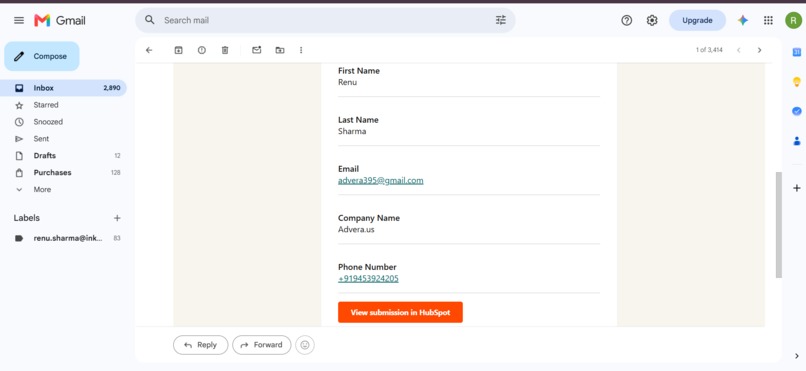Create new label plus icon
The width and height of the screenshot is (806, 371).
click(x=117, y=218)
